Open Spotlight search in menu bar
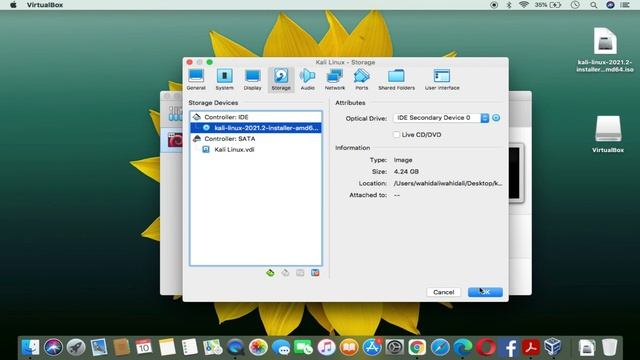The width and height of the screenshot is (640, 360). 593,5
